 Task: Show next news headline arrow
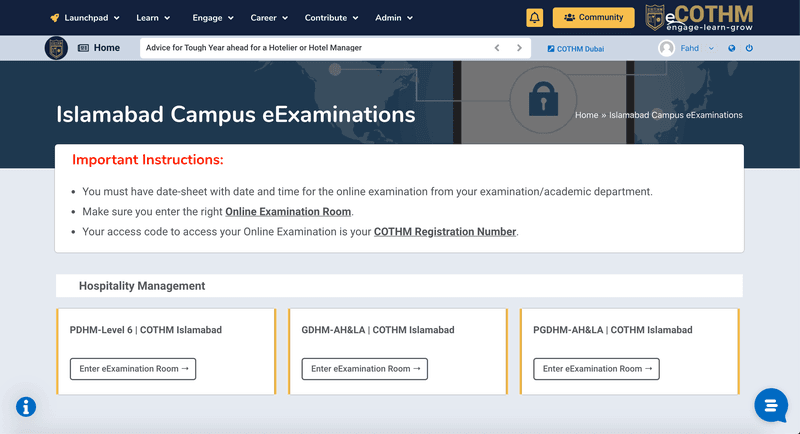[519, 48]
